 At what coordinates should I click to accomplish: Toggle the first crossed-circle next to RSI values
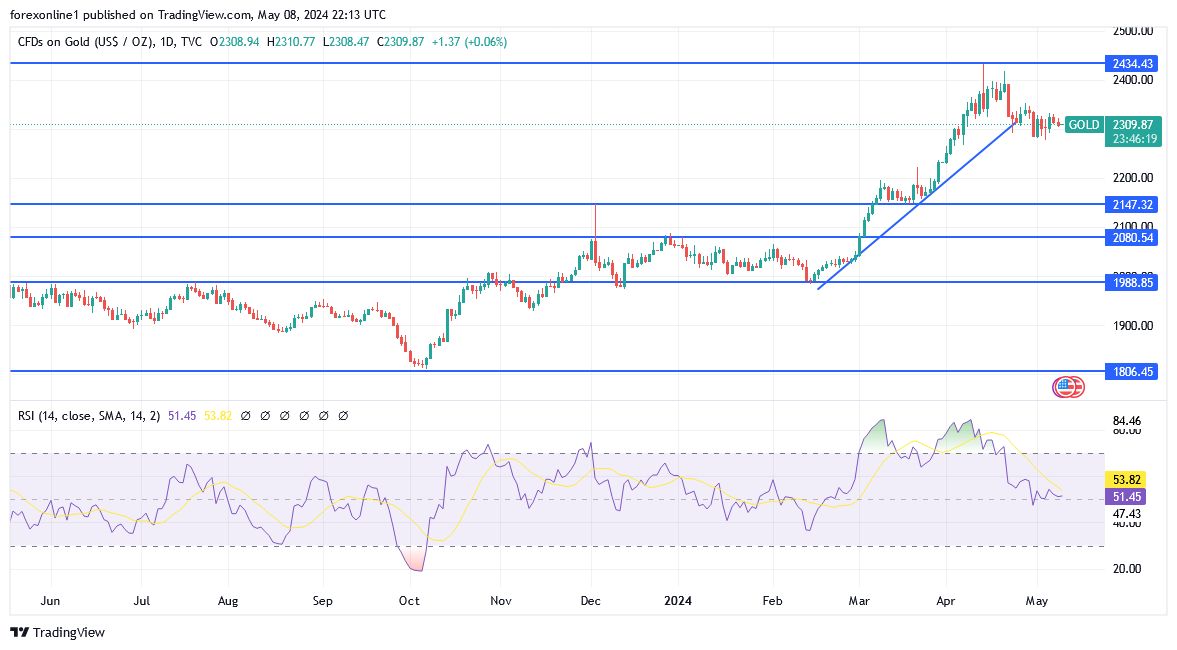246,415
